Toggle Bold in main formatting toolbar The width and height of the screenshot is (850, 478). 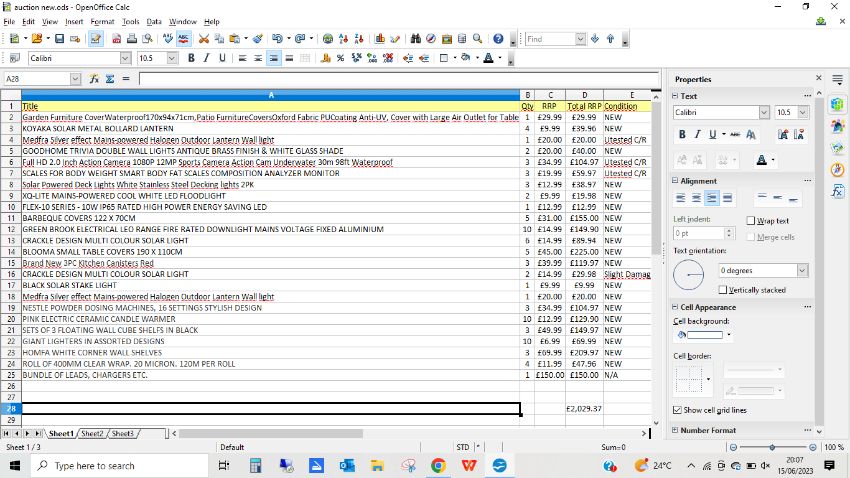click(191, 58)
